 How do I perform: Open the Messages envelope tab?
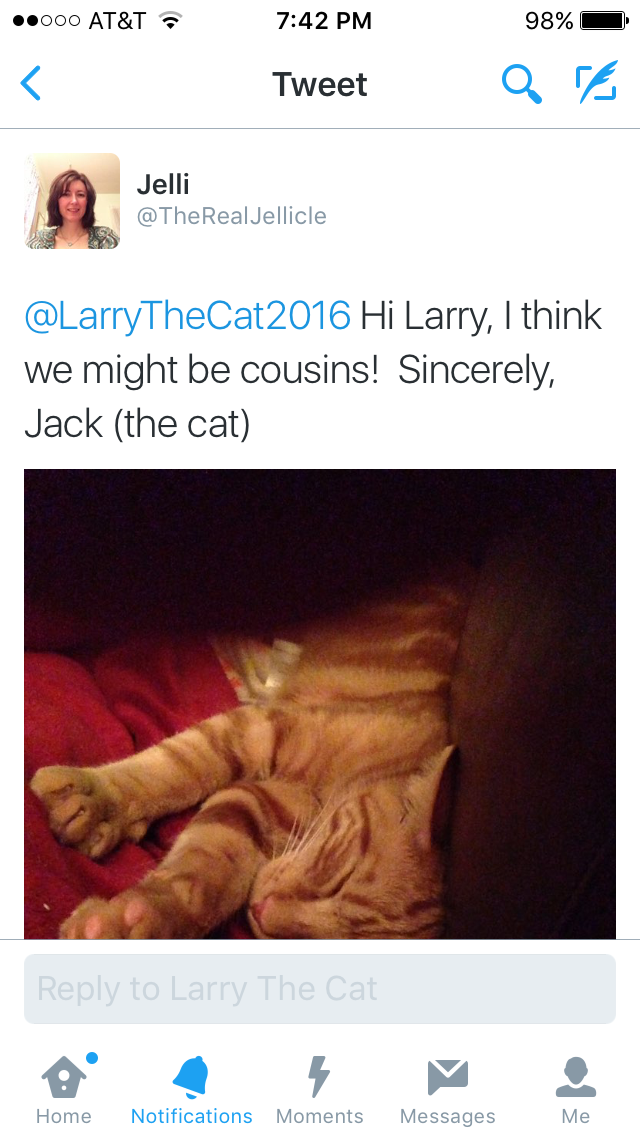pos(447,1089)
